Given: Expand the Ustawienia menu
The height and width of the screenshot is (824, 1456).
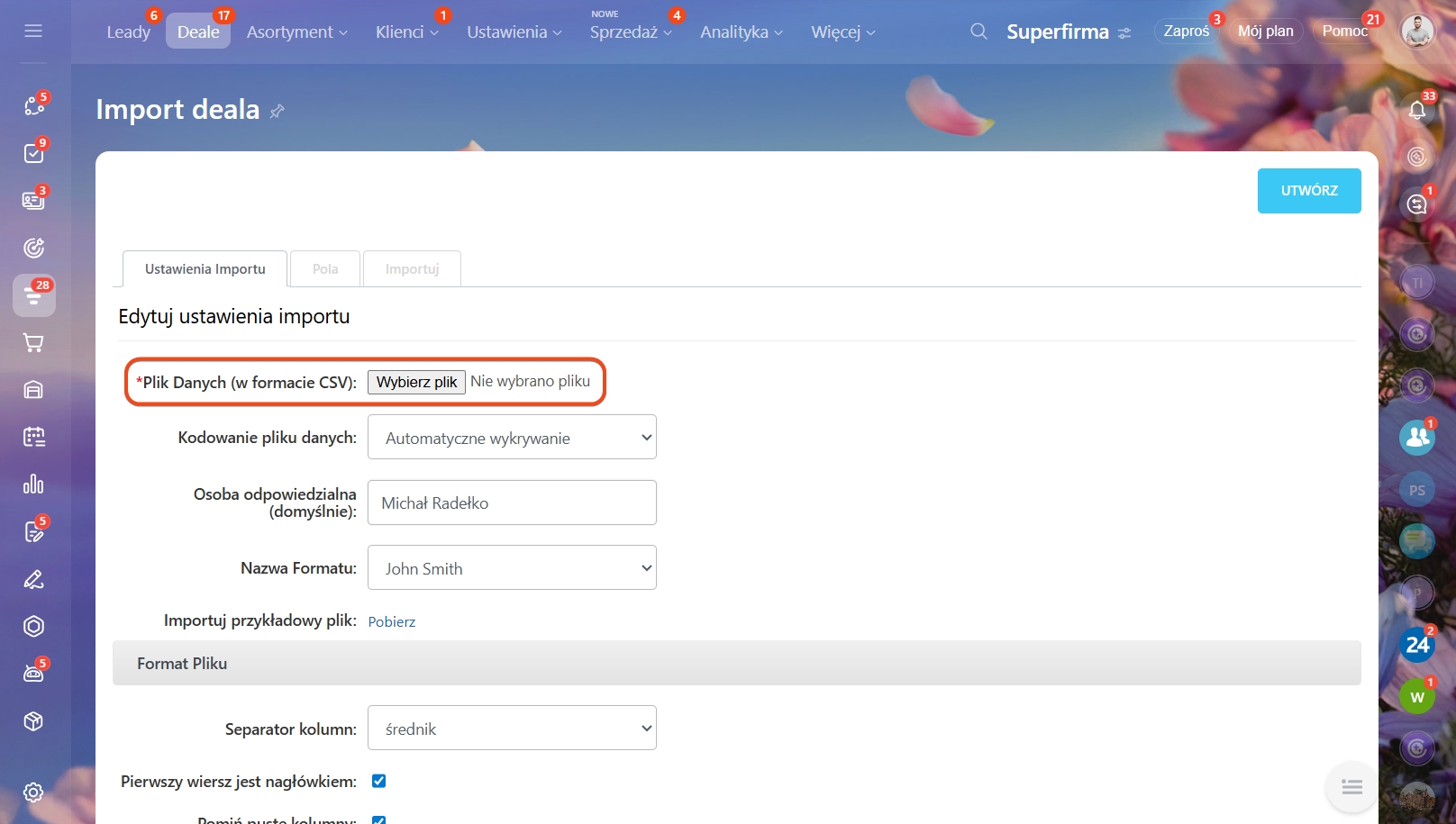Looking at the screenshot, I should coord(514,32).
